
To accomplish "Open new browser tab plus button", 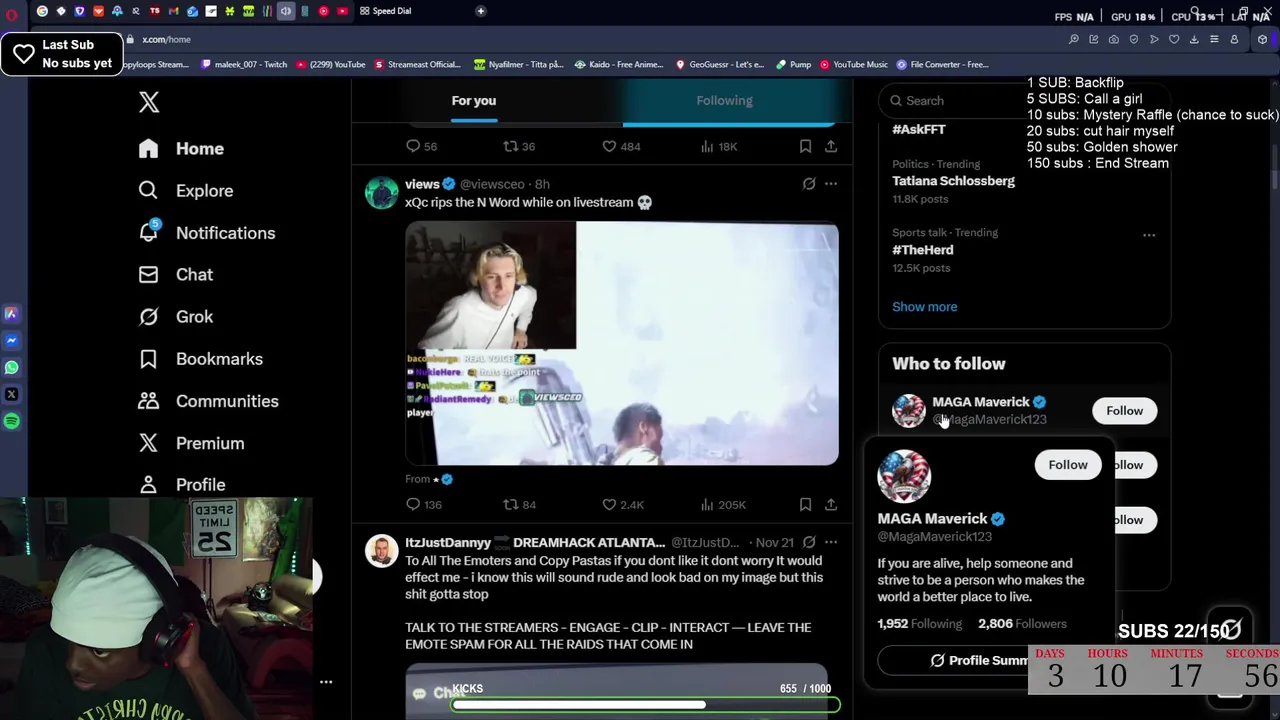I will click(480, 11).
